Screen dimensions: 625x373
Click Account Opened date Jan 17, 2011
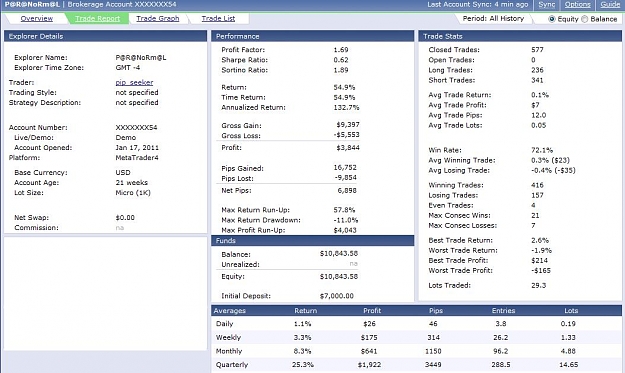(137, 147)
